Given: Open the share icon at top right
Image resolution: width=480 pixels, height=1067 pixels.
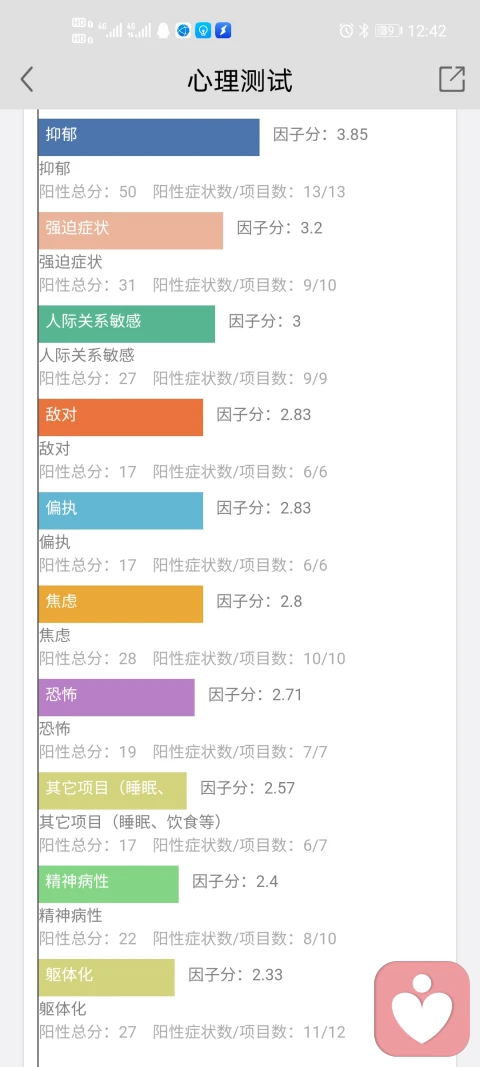Looking at the screenshot, I should click(x=452, y=79).
